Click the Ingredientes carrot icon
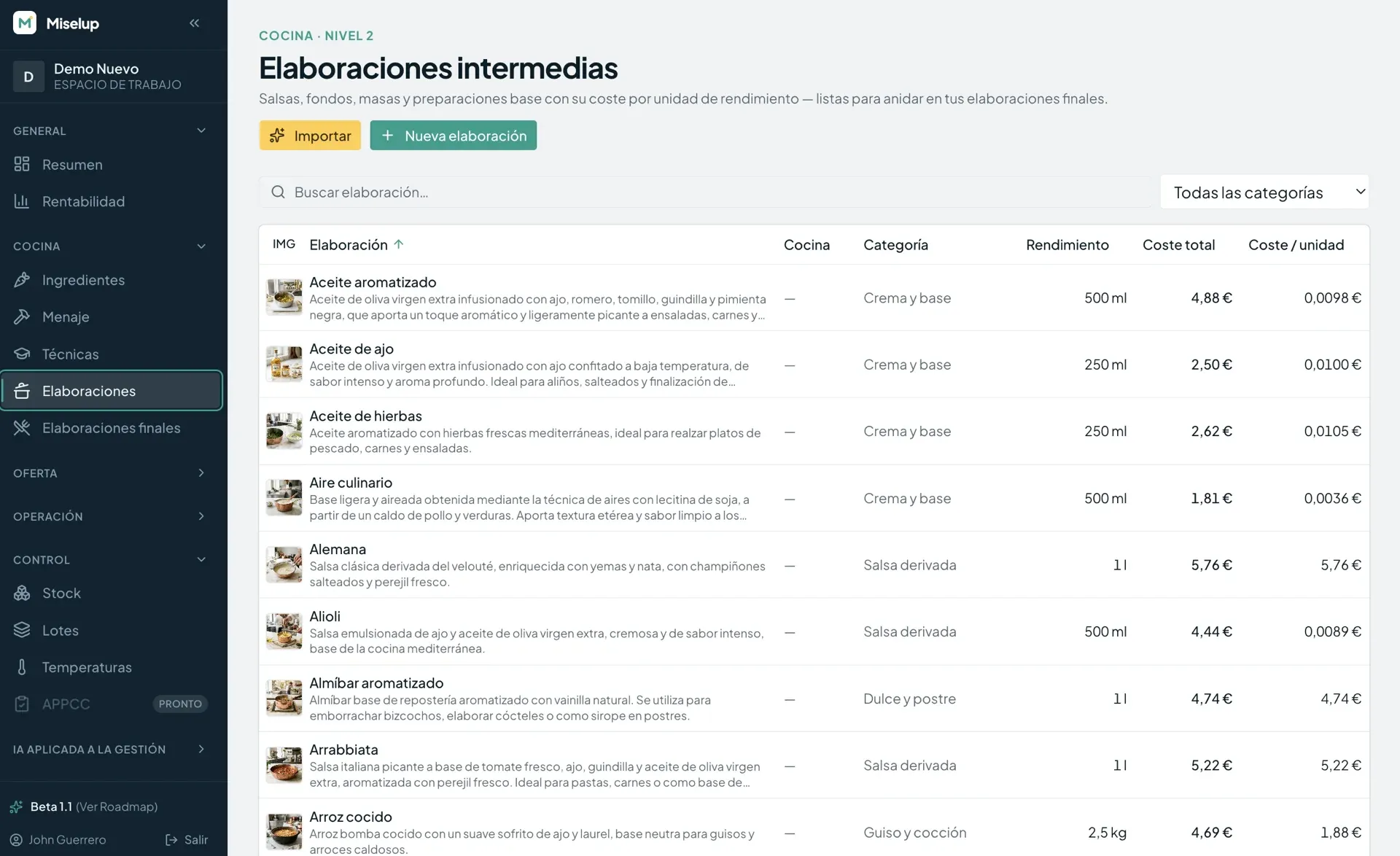 pos(22,279)
